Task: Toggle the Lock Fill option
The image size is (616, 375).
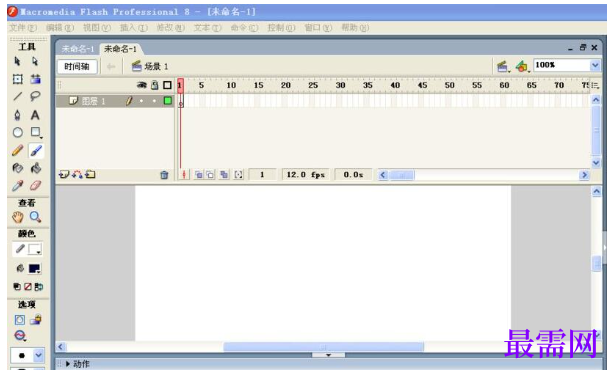Action: pos(36,320)
